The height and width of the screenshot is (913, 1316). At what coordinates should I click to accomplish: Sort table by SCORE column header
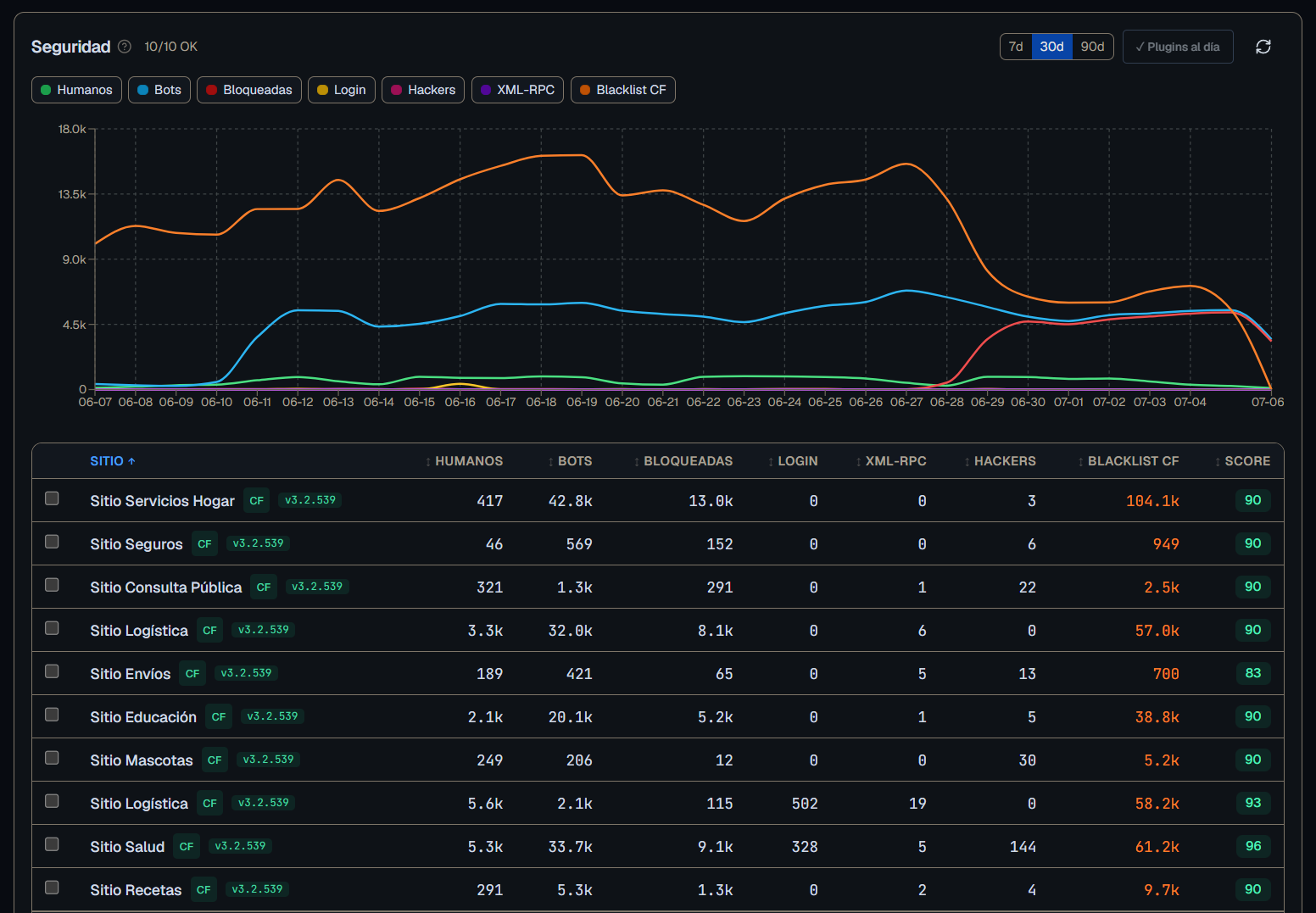click(x=1242, y=461)
